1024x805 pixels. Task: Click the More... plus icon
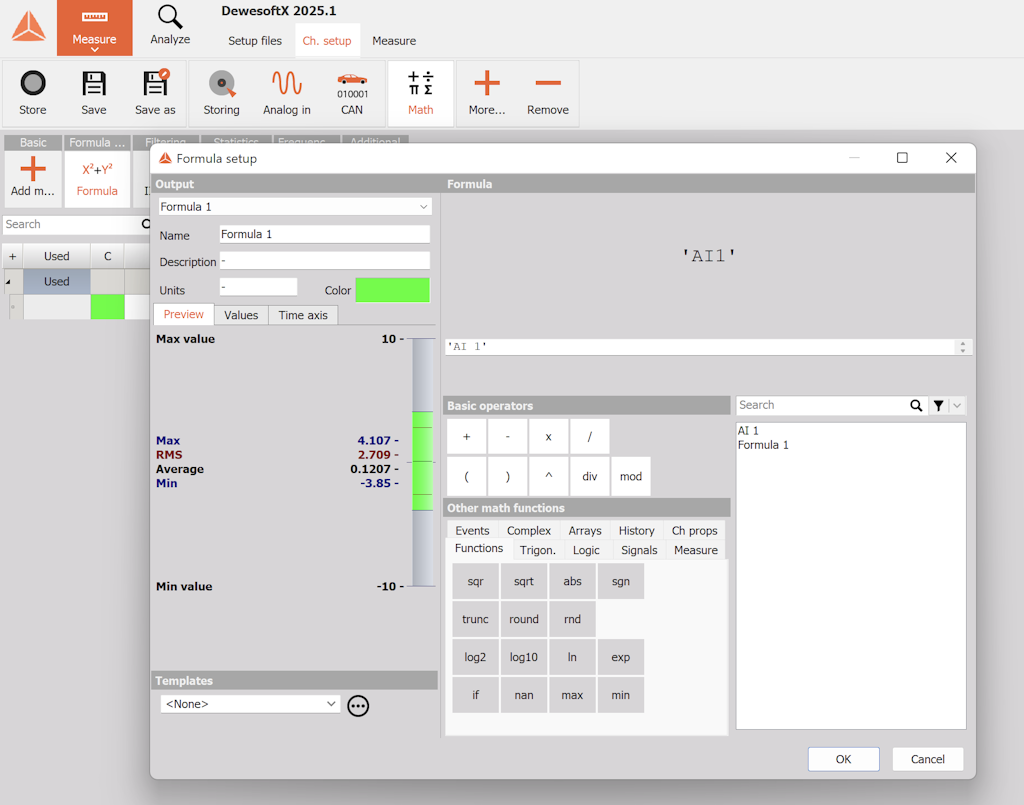coord(487,83)
